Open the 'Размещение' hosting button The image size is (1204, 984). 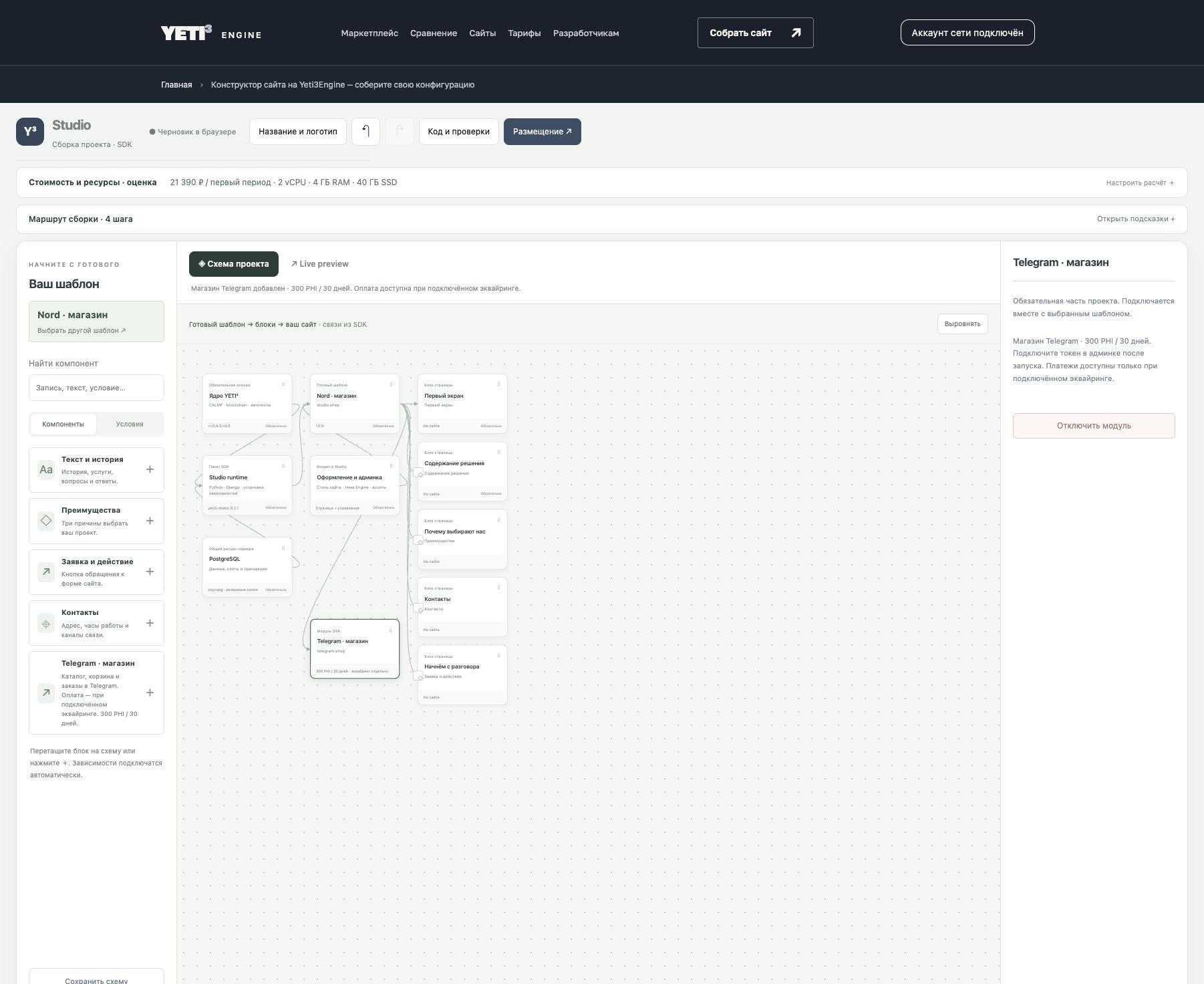543,132
